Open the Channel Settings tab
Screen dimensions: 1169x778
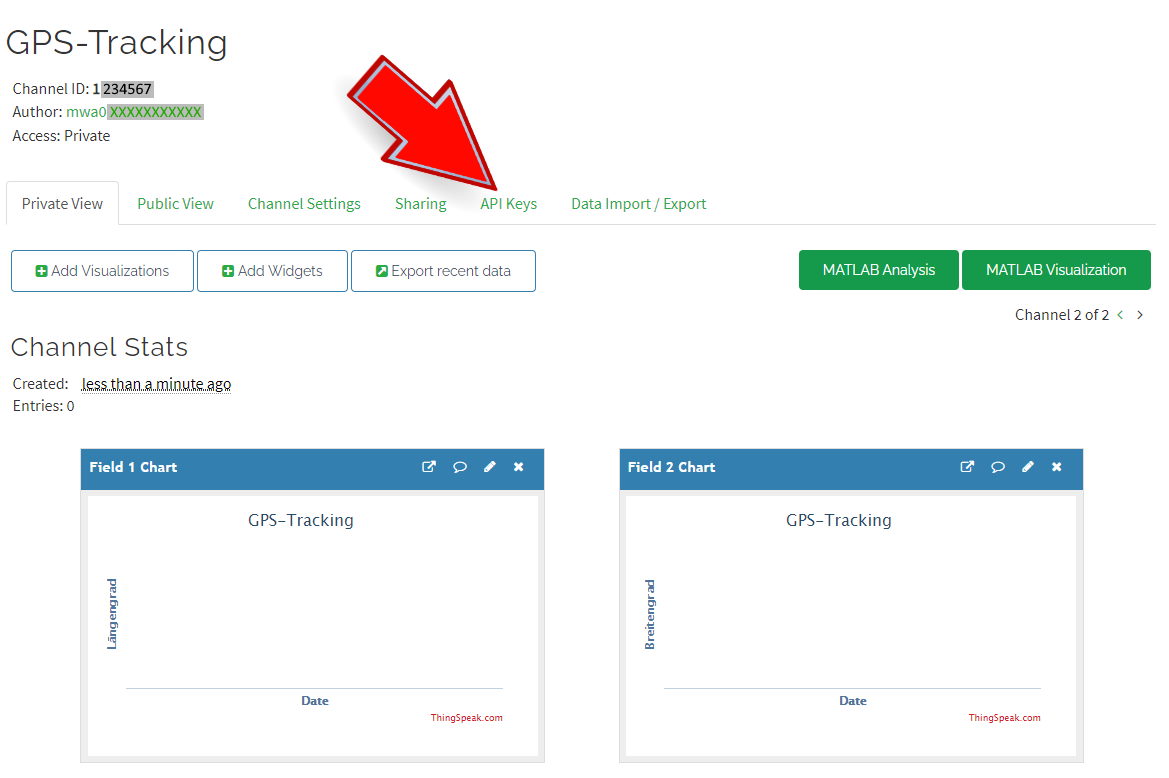304,204
